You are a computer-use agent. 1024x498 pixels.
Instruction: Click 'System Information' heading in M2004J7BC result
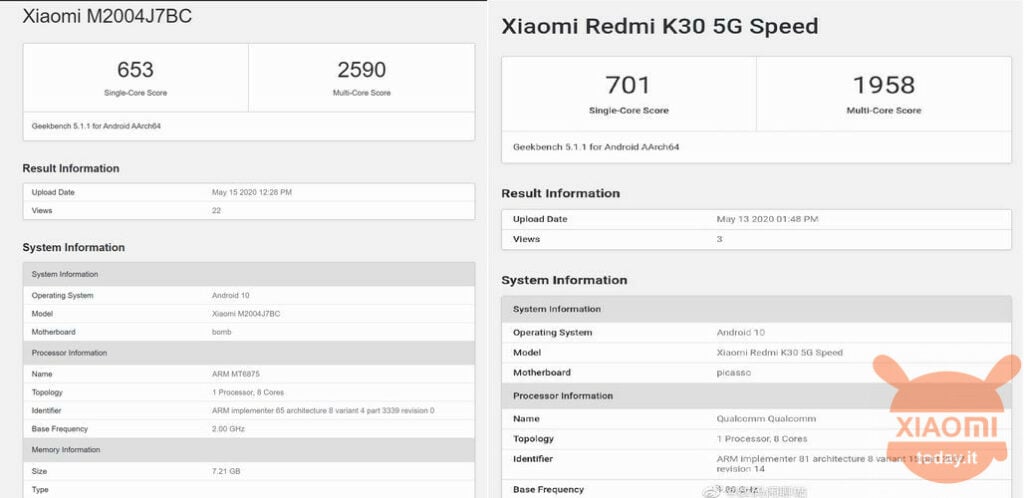click(x=73, y=247)
